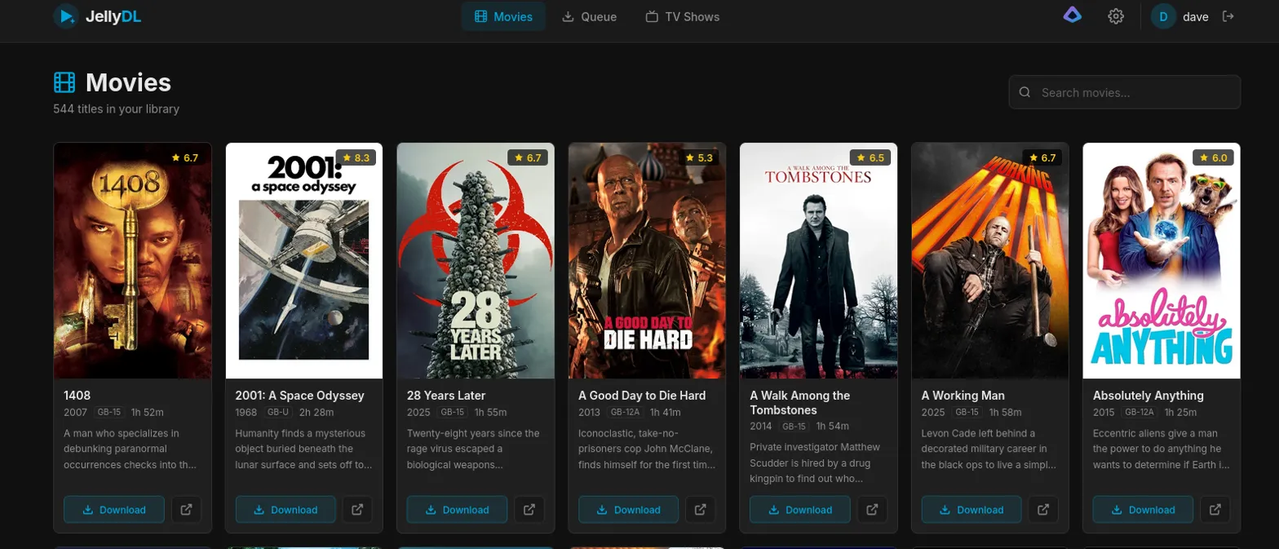Click the magnifier icon in the search box
This screenshot has width=1279, height=549.
point(1025,92)
